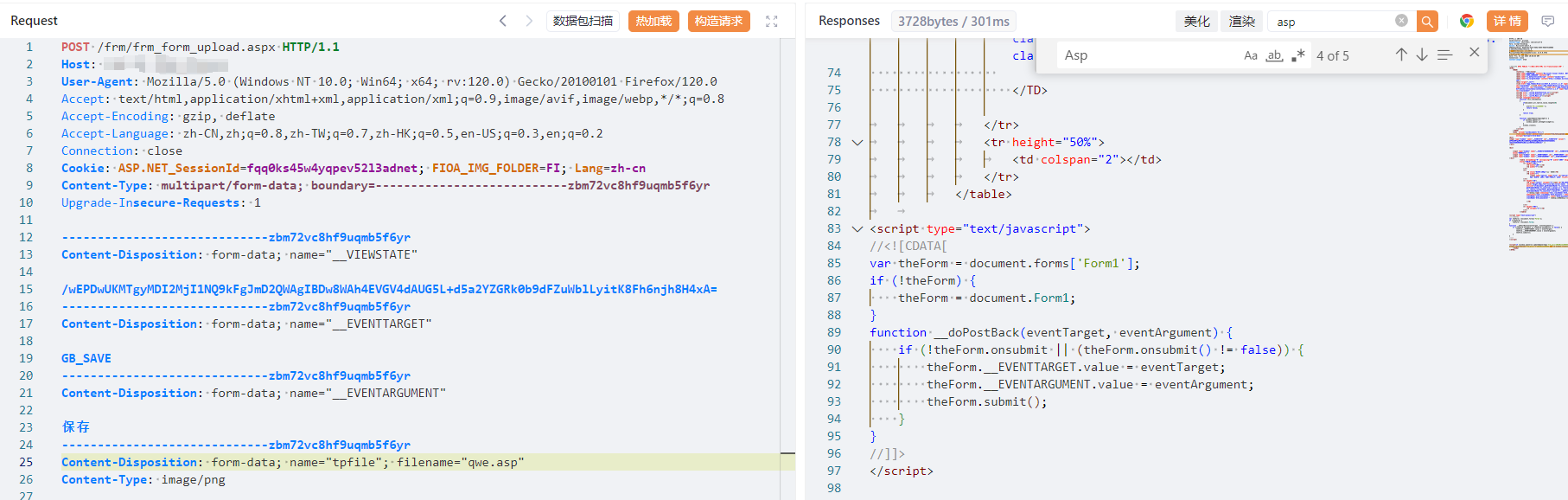Click the Request panel title
The width and height of the screenshot is (1568, 500).
pos(34,21)
